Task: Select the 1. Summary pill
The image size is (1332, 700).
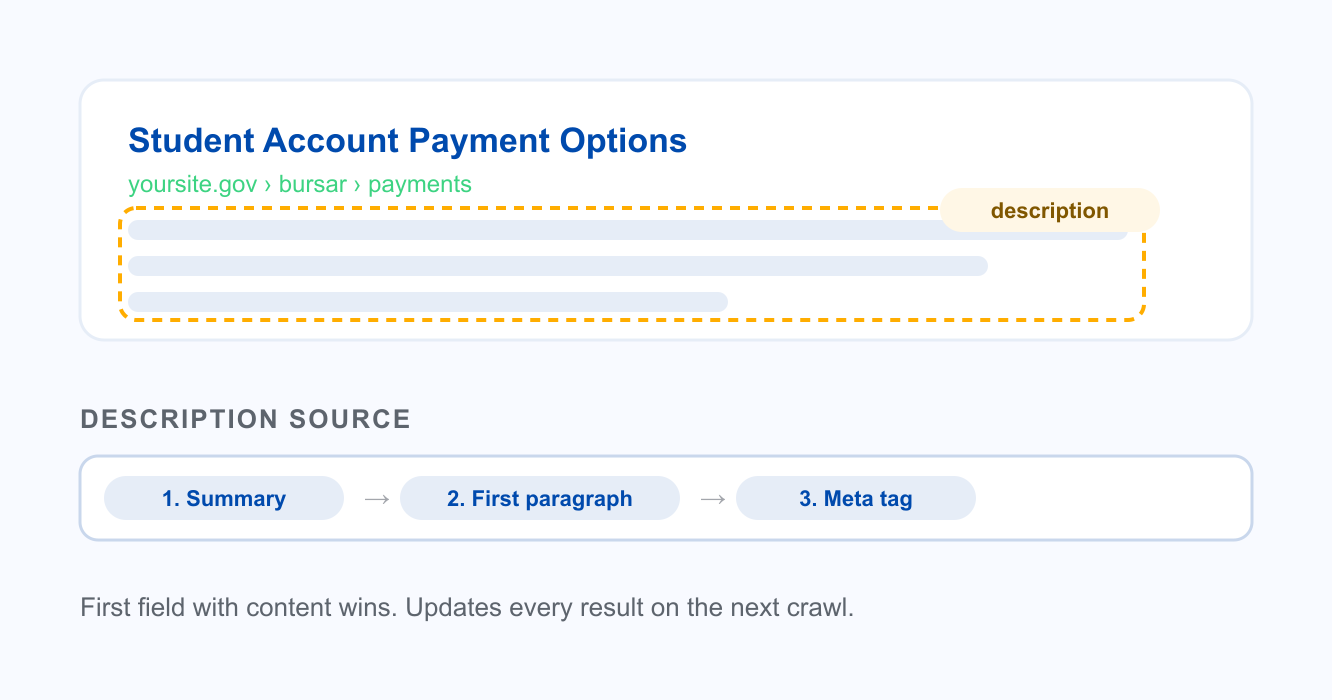Action: coord(224,498)
